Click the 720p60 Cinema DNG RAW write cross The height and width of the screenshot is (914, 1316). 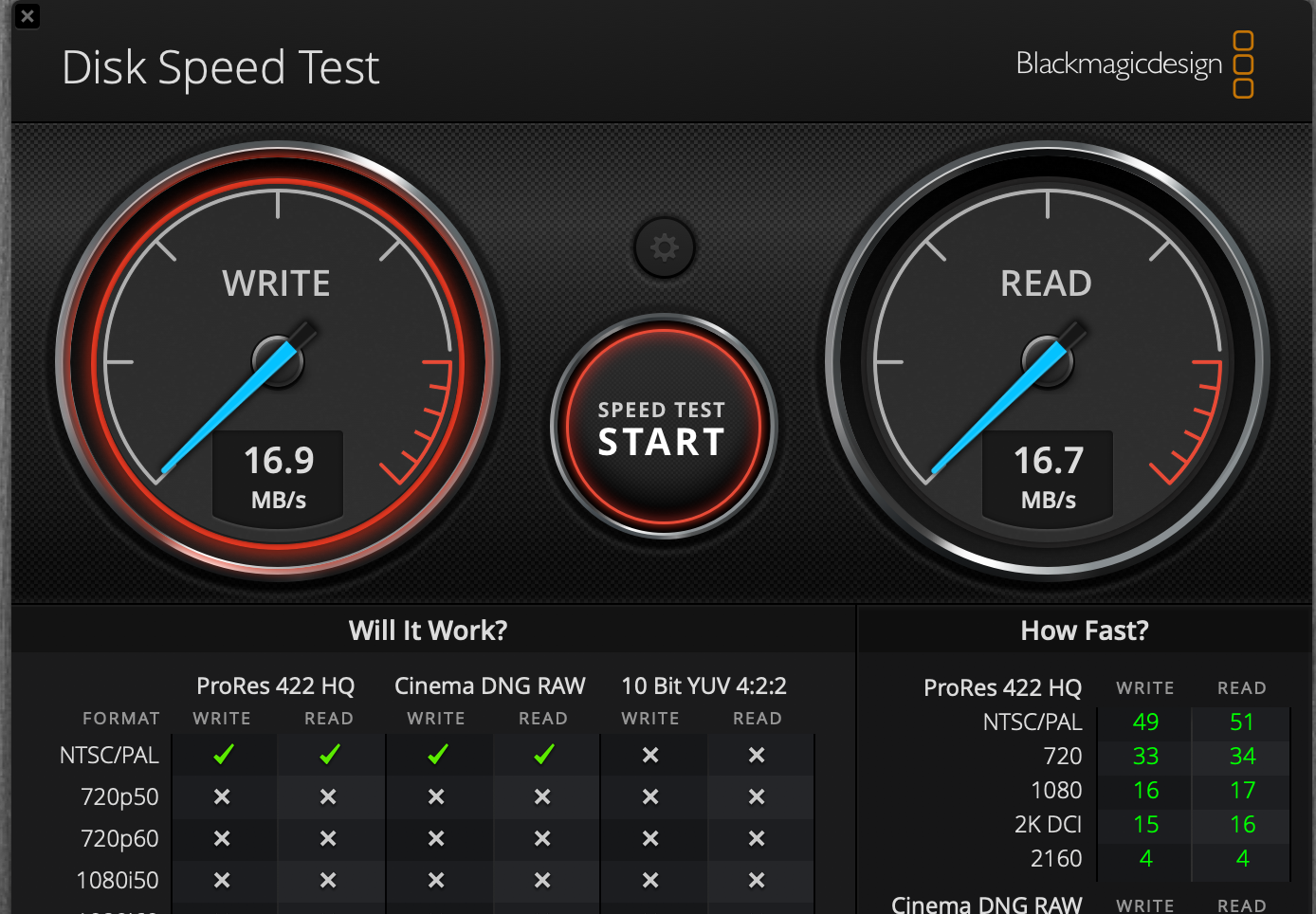point(436,839)
